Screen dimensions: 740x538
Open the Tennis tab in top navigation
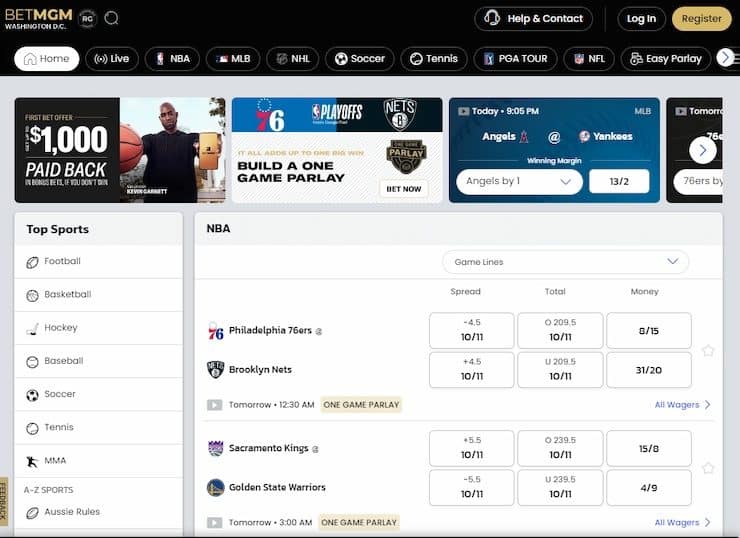(x=434, y=59)
